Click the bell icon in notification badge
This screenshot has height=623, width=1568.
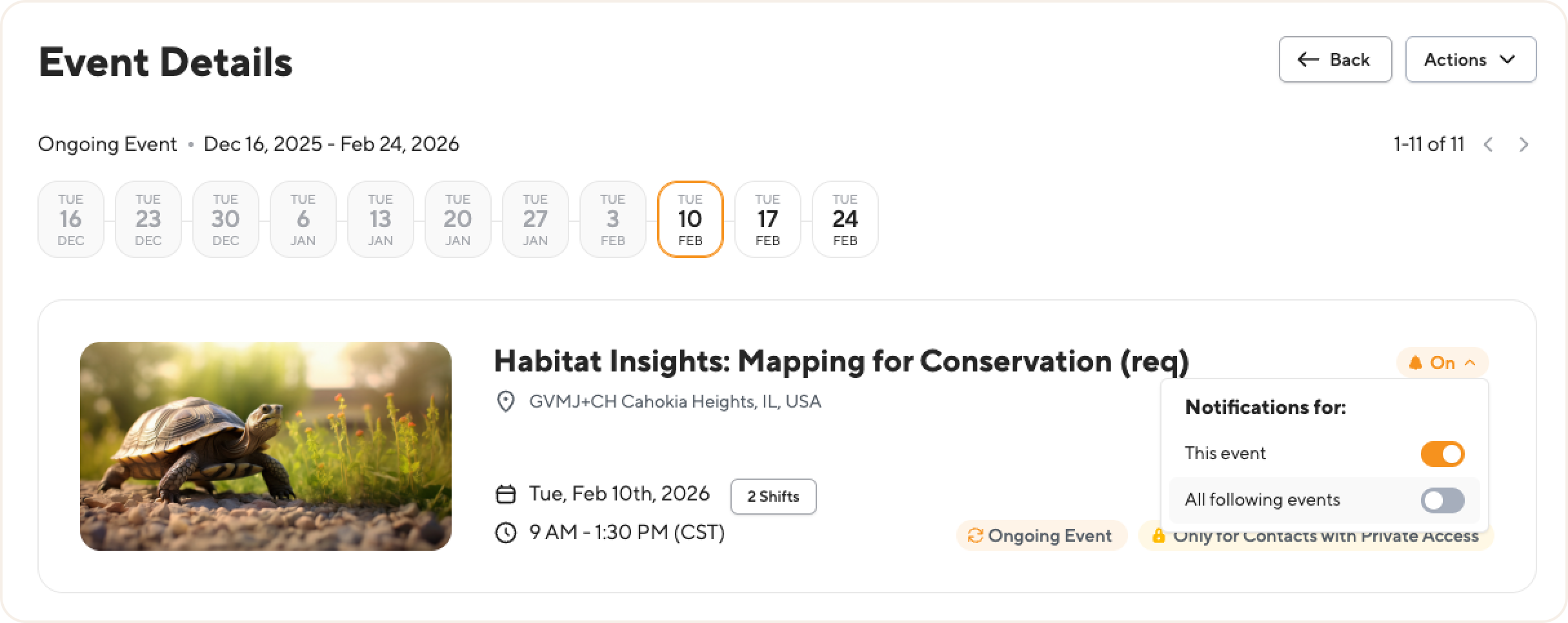tap(1416, 362)
